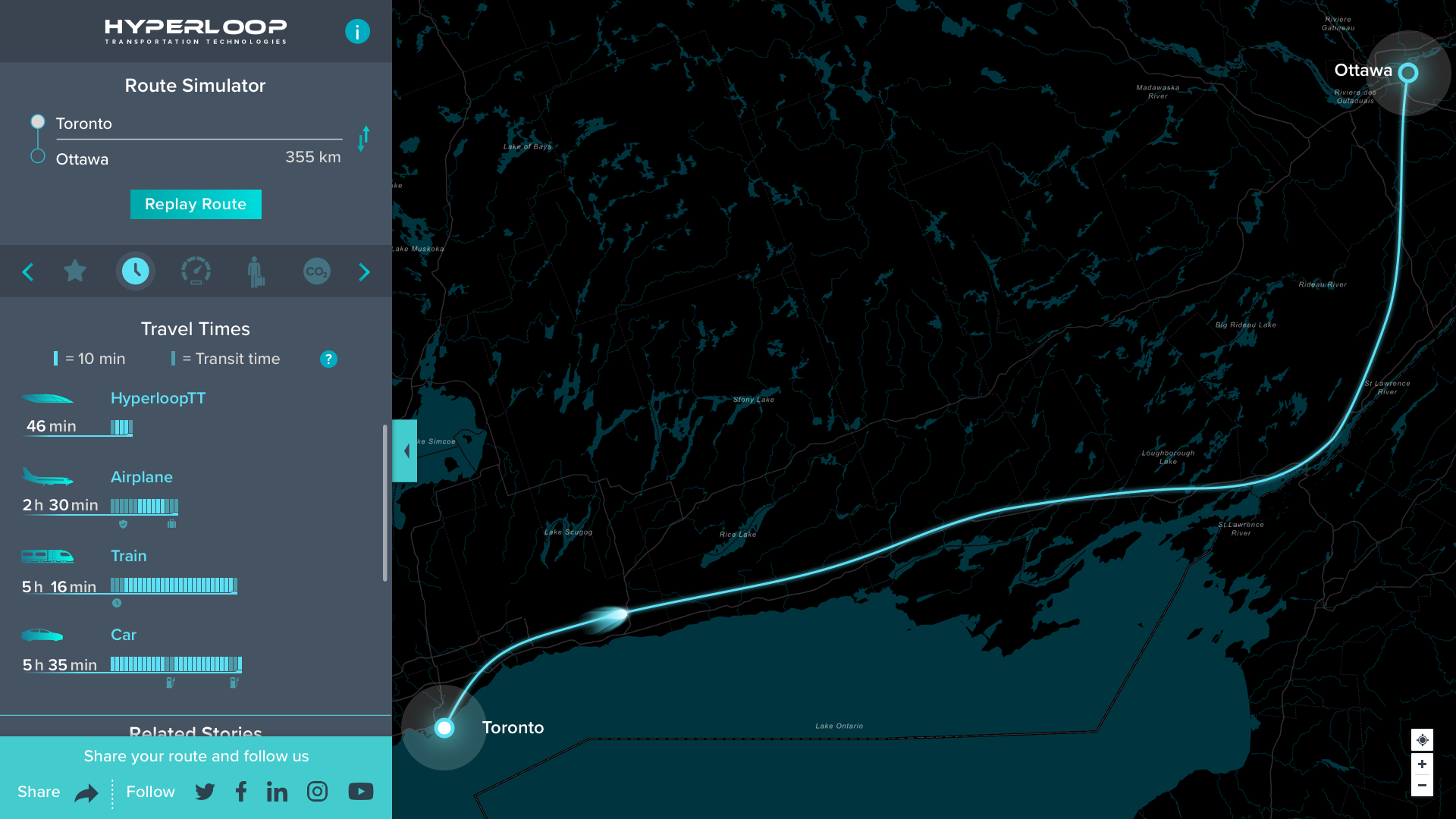
Task: Zoom in the map with the plus button
Action: (1422, 764)
